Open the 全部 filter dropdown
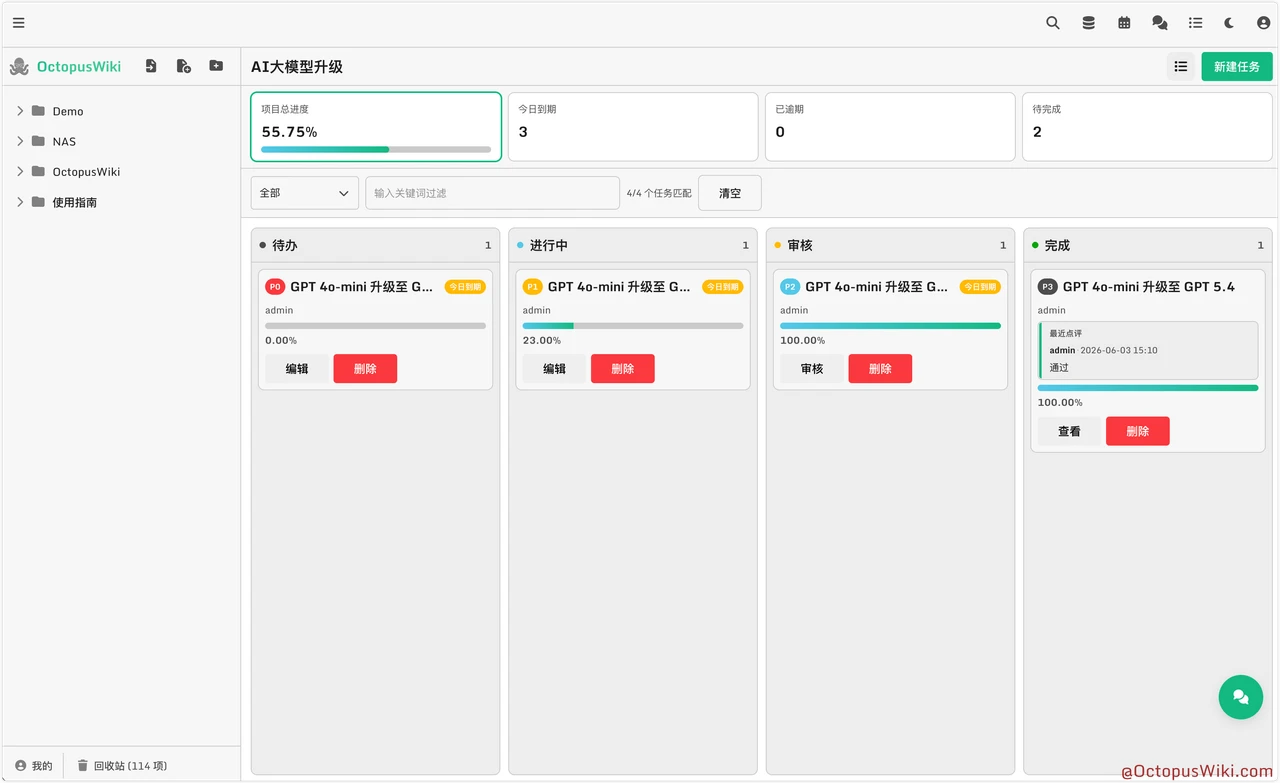The width and height of the screenshot is (1280, 783). point(305,193)
